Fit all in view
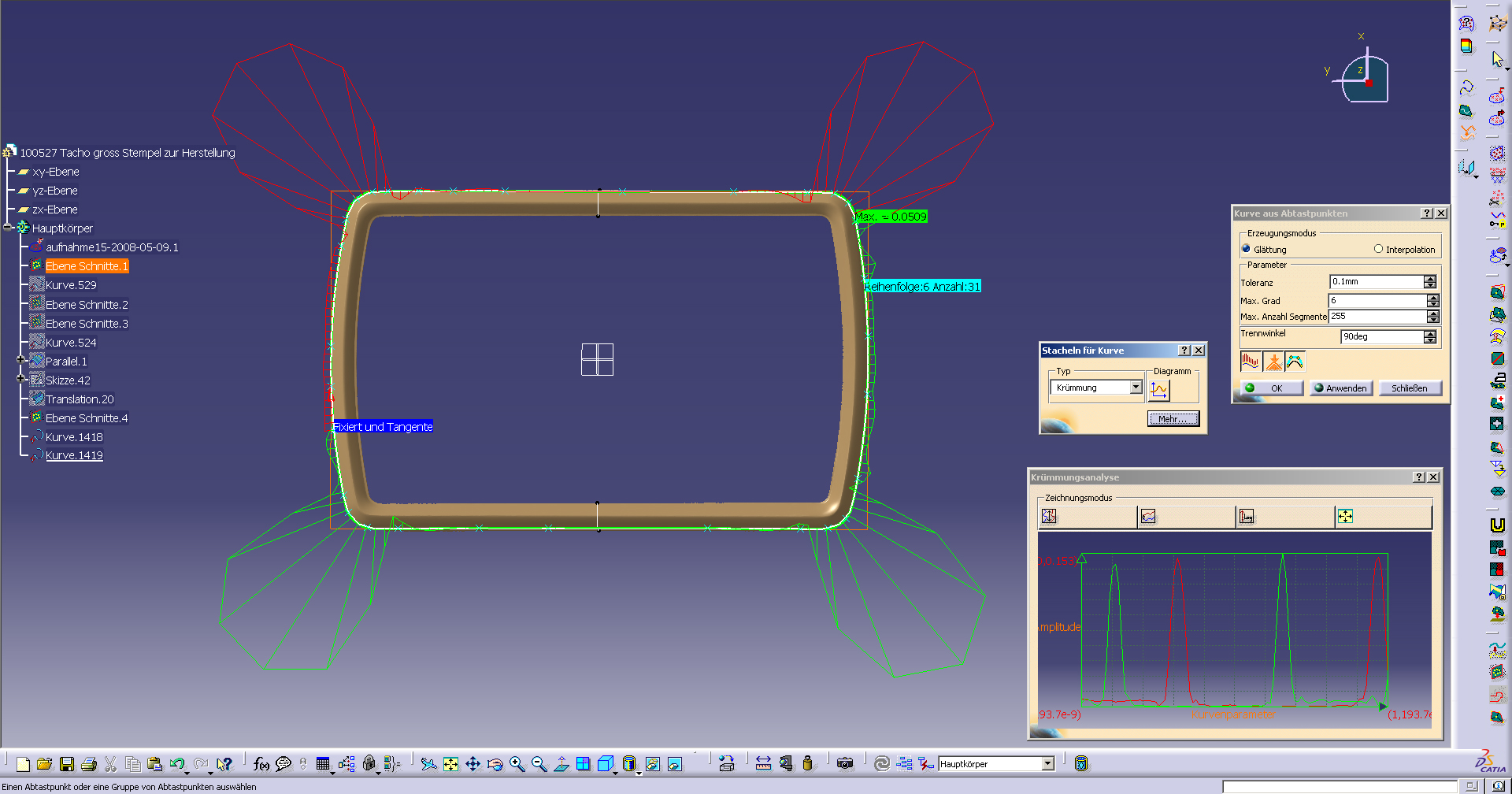The width and height of the screenshot is (1512, 794). [450, 764]
